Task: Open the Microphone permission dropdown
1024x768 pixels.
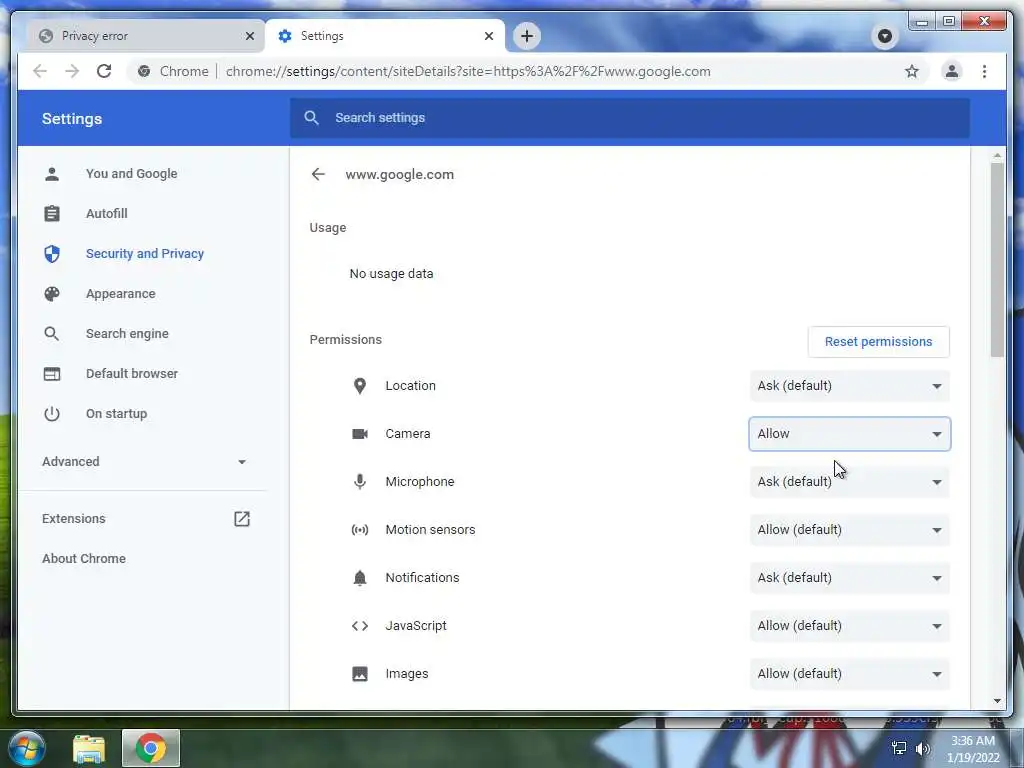Action: 850,482
